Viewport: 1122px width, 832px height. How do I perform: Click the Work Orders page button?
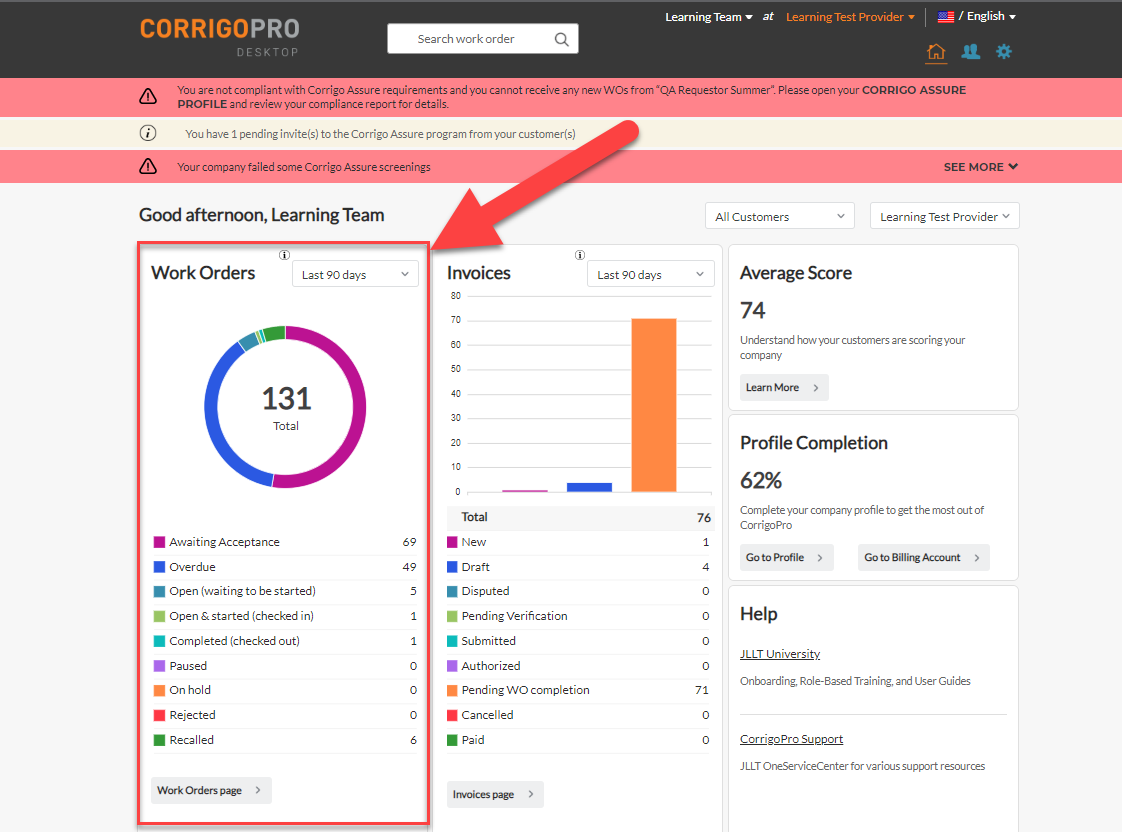coord(210,790)
